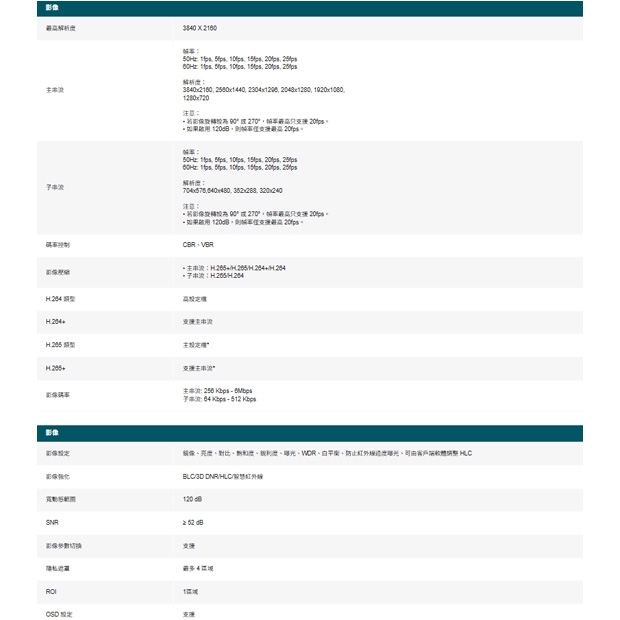Select the CBR、VBR bitrate control value
Viewport: 620px width, 620px height.
coord(198,244)
